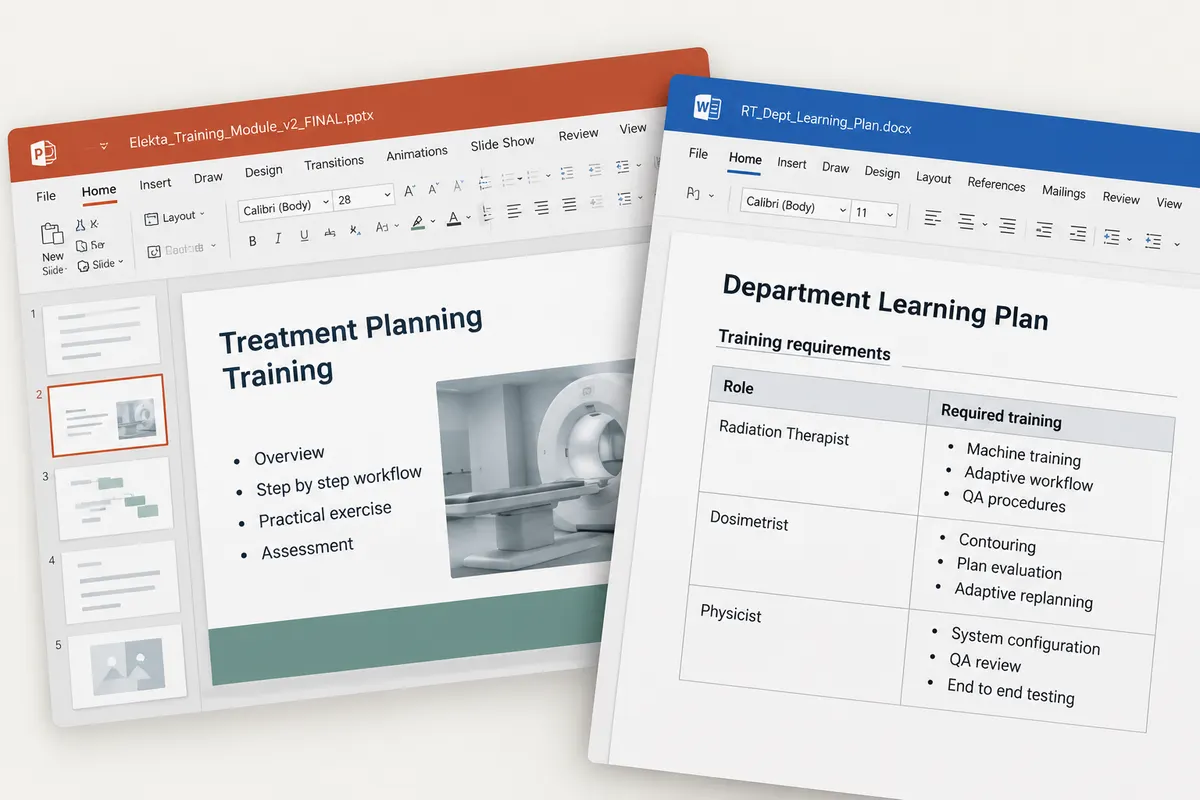Click the 'Department Learning Plan' heading in Word
The width and height of the screenshot is (1200, 800).
(x=885, y=302)
